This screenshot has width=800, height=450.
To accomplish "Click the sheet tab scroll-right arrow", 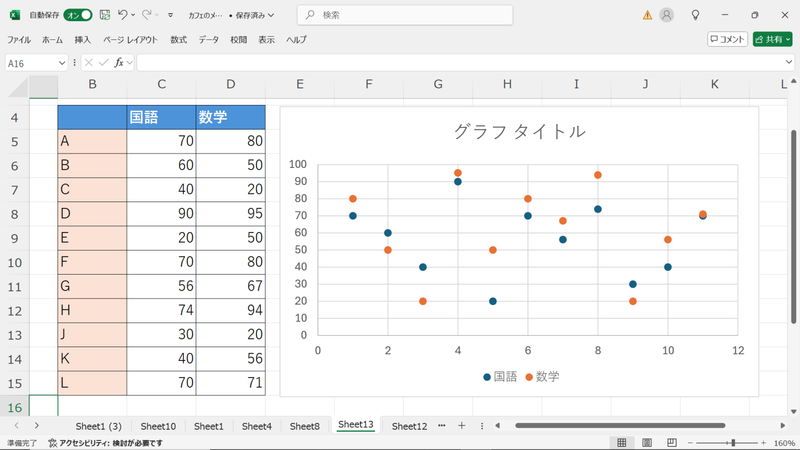I will tap(37, 426).
